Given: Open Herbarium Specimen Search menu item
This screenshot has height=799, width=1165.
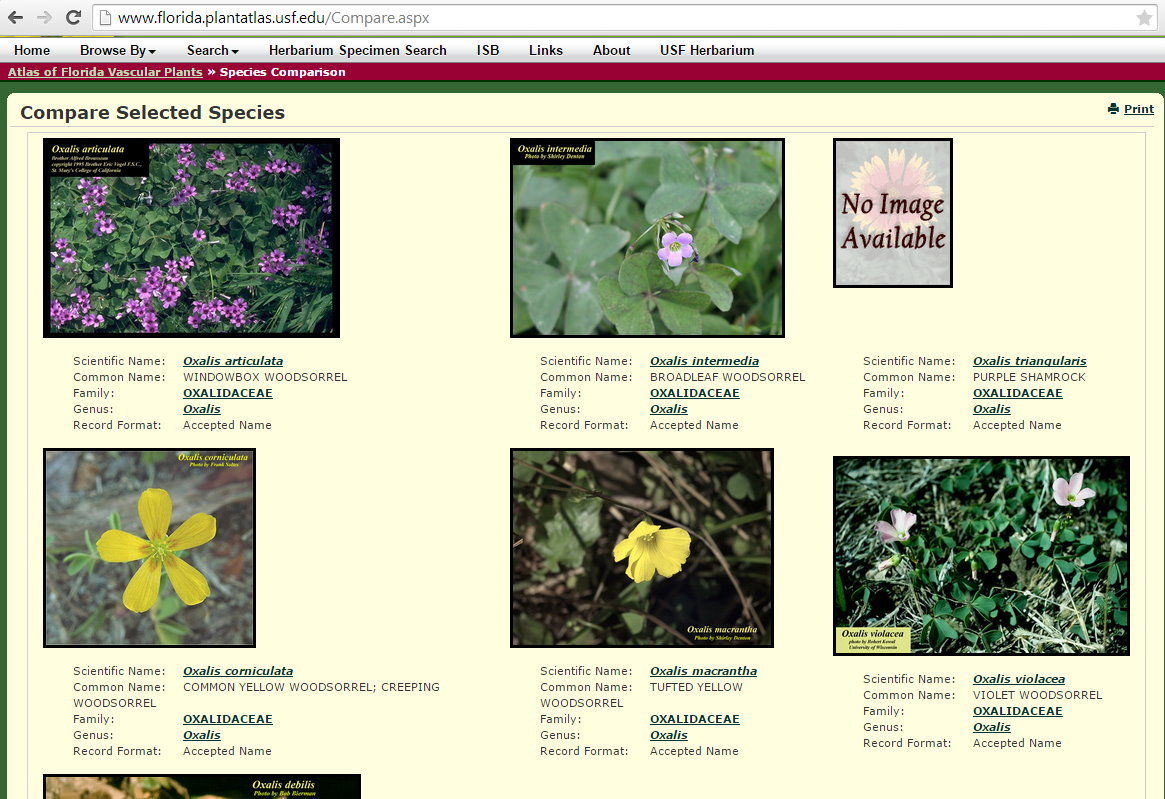Looking at the screenshot, I should 357,50.
